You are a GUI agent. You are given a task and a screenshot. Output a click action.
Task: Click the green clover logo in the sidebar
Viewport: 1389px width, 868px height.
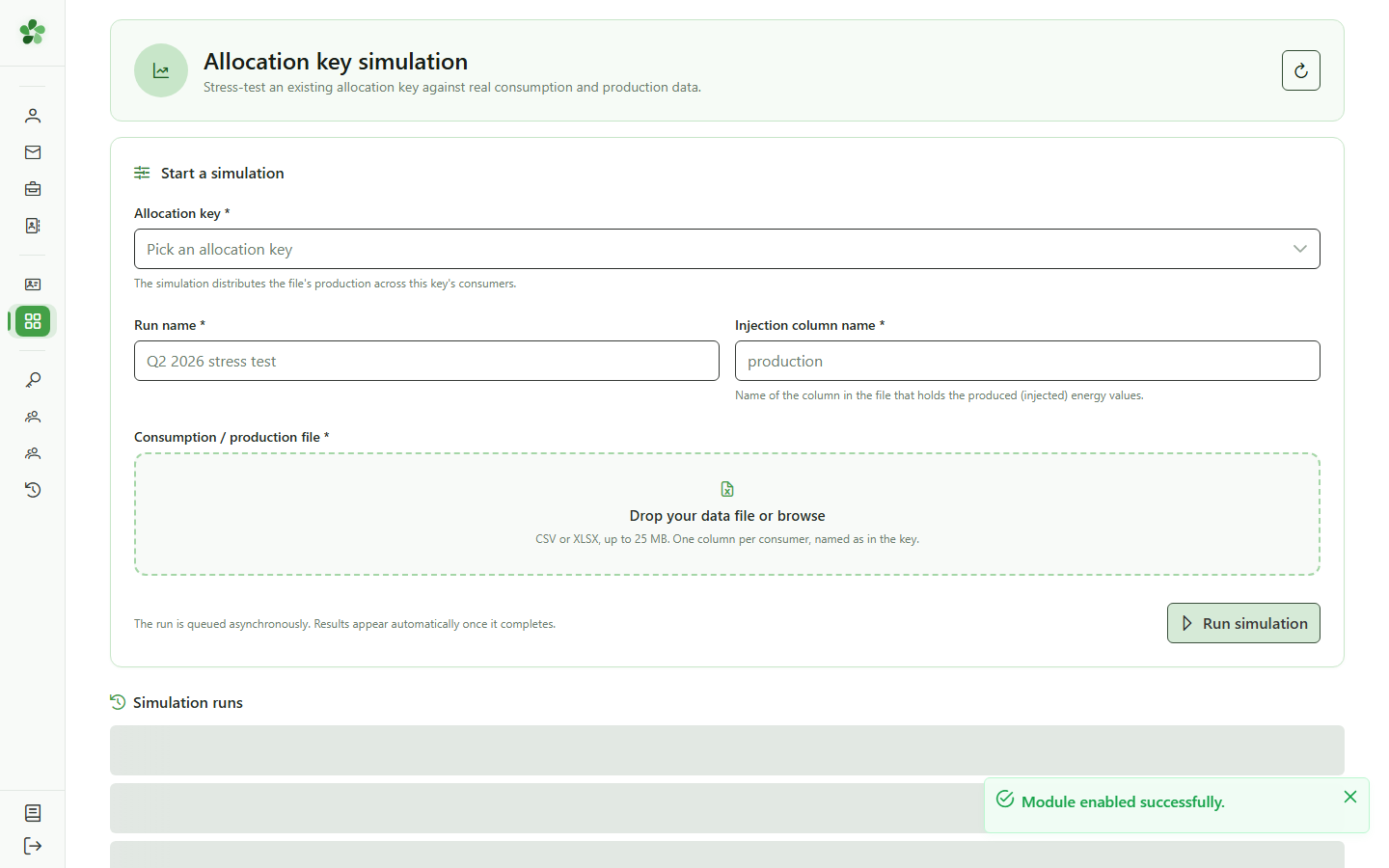coord(33,32)
